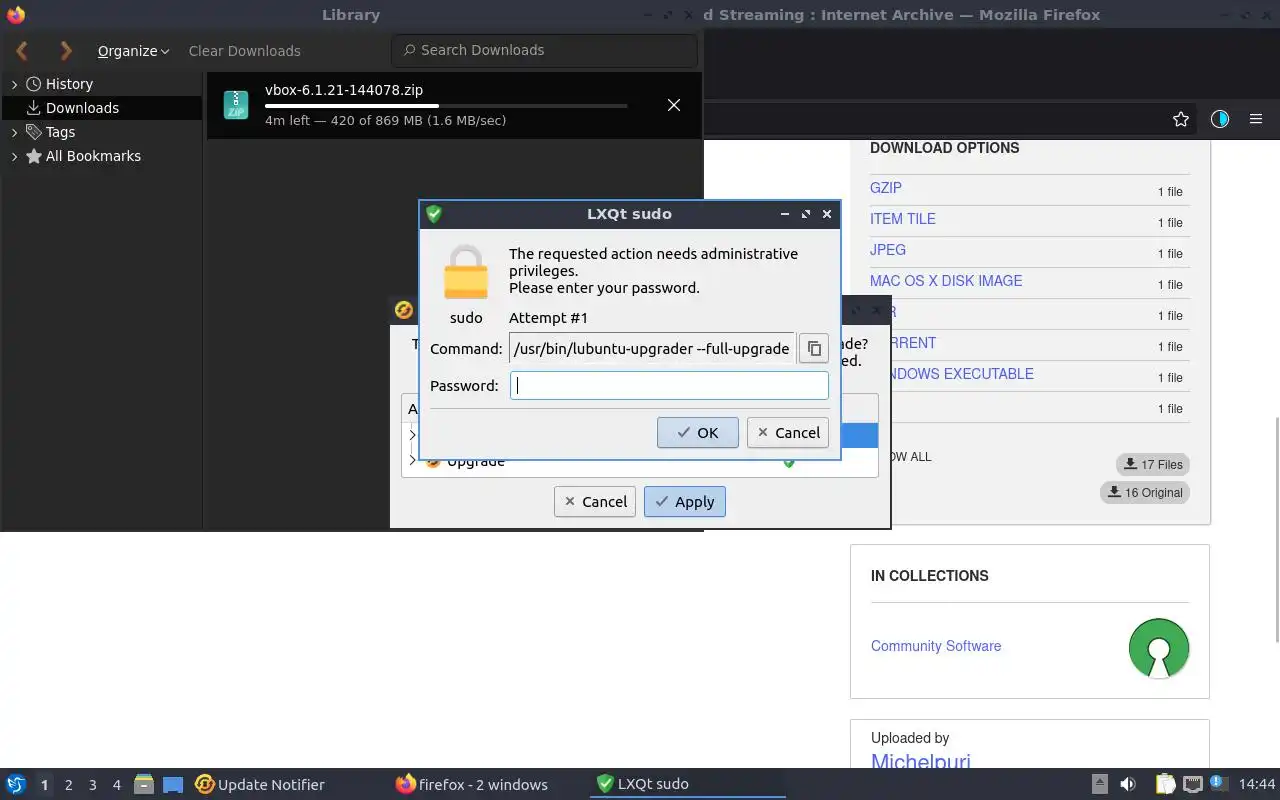The image size is (1280, 800).
Task: Cancel the vbox-6.1.21 zip download
Action: pyautogui.click(x=674, y=105)
